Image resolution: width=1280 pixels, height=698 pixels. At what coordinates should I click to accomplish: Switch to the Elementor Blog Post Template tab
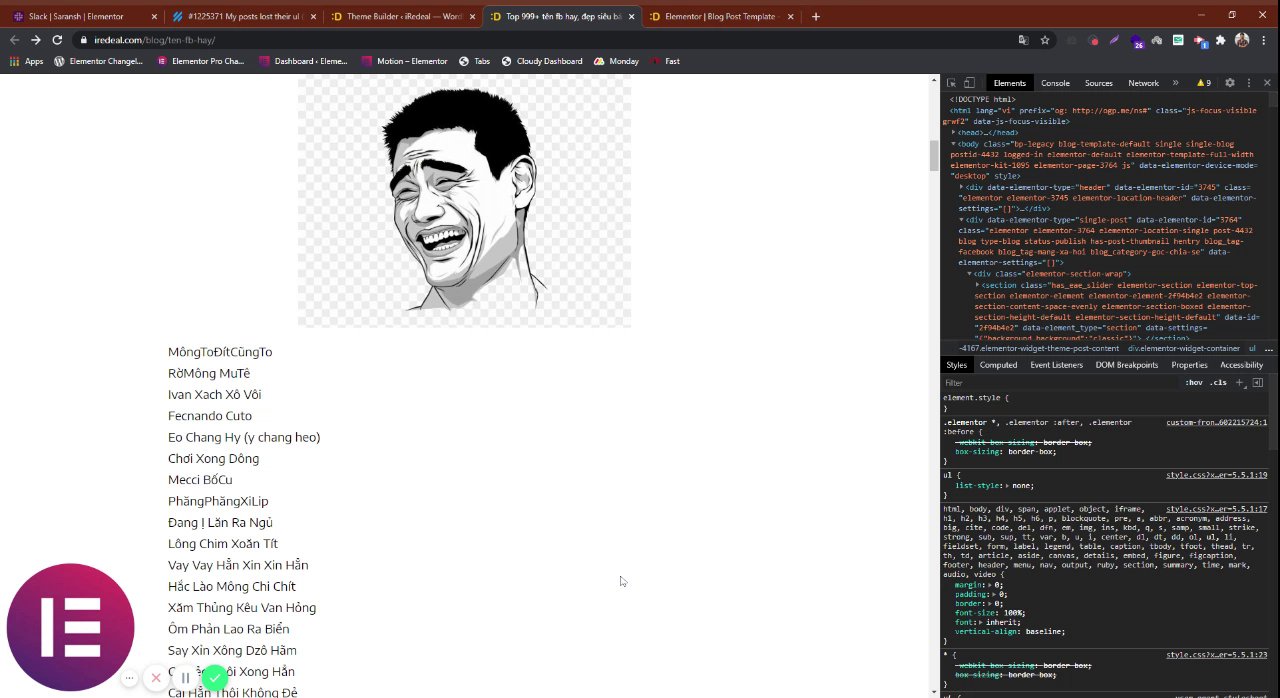point(722,16)
